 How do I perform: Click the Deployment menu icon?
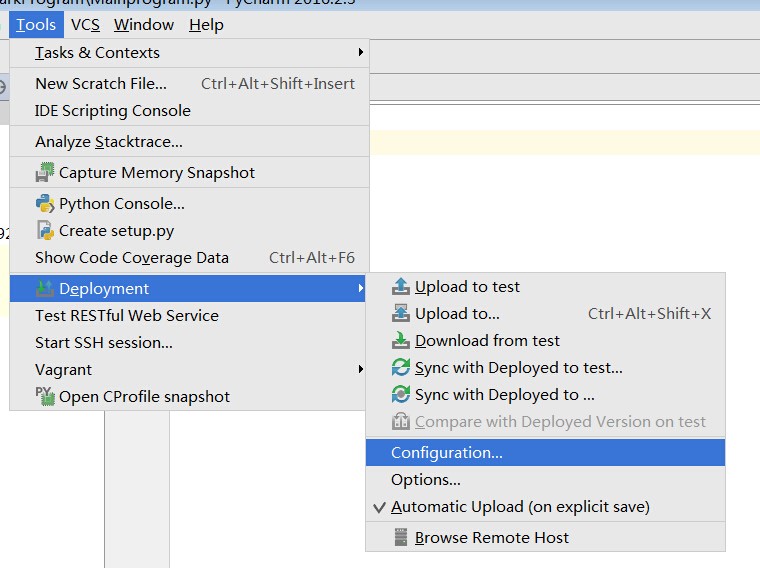tap(45, 288)
